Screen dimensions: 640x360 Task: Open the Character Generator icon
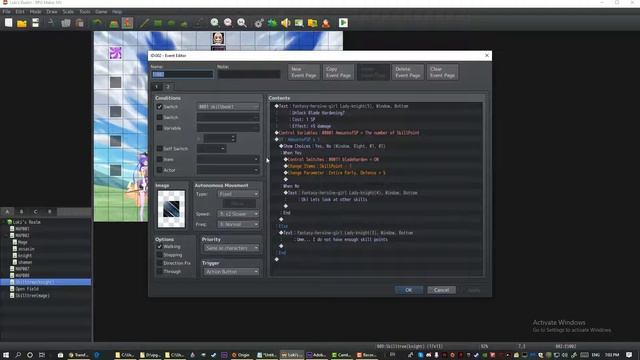point(326,23)
